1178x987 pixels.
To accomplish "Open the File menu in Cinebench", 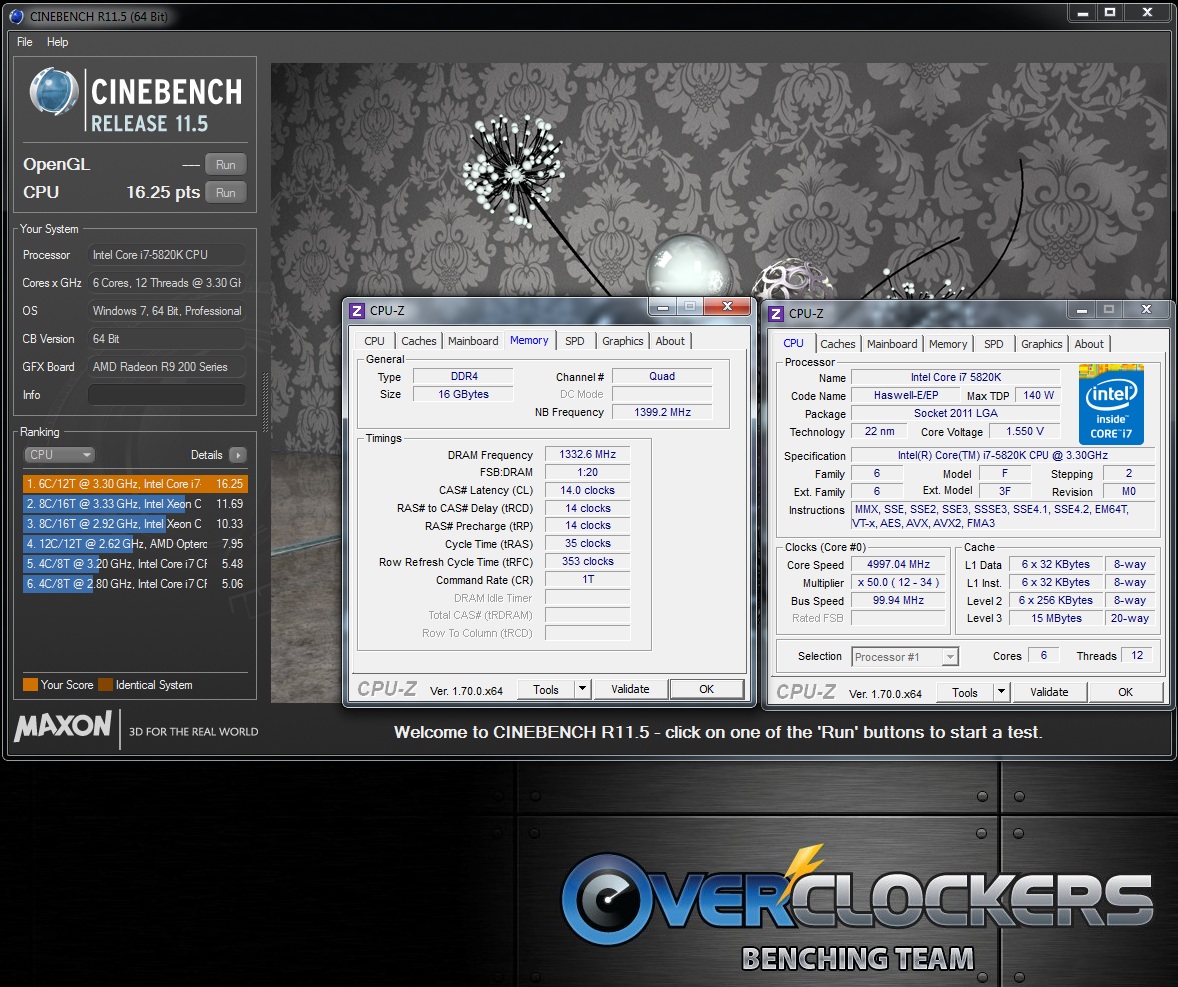I will pyautogui.click(x=25, y=42).
